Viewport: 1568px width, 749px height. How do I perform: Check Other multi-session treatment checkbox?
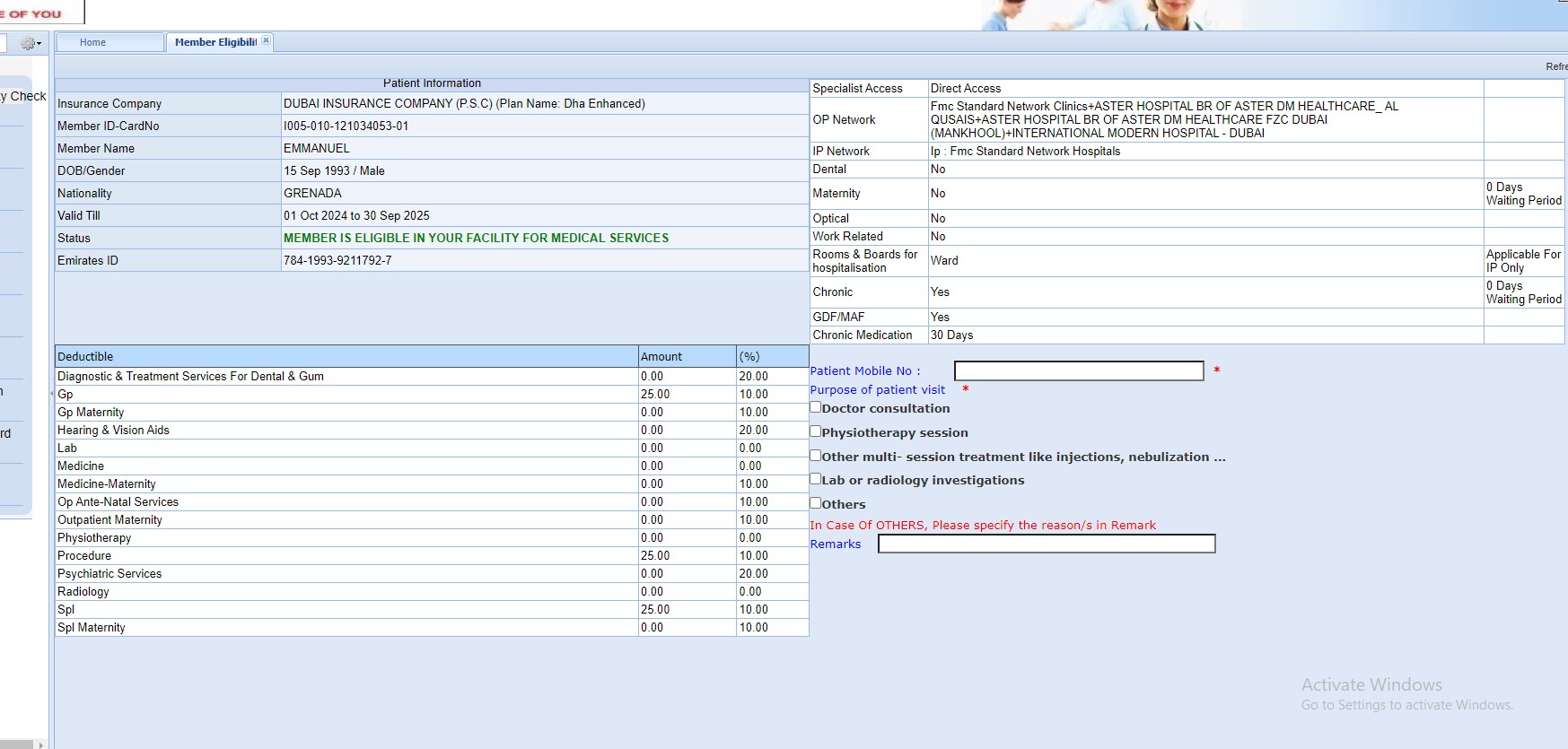tap(816, 456)
